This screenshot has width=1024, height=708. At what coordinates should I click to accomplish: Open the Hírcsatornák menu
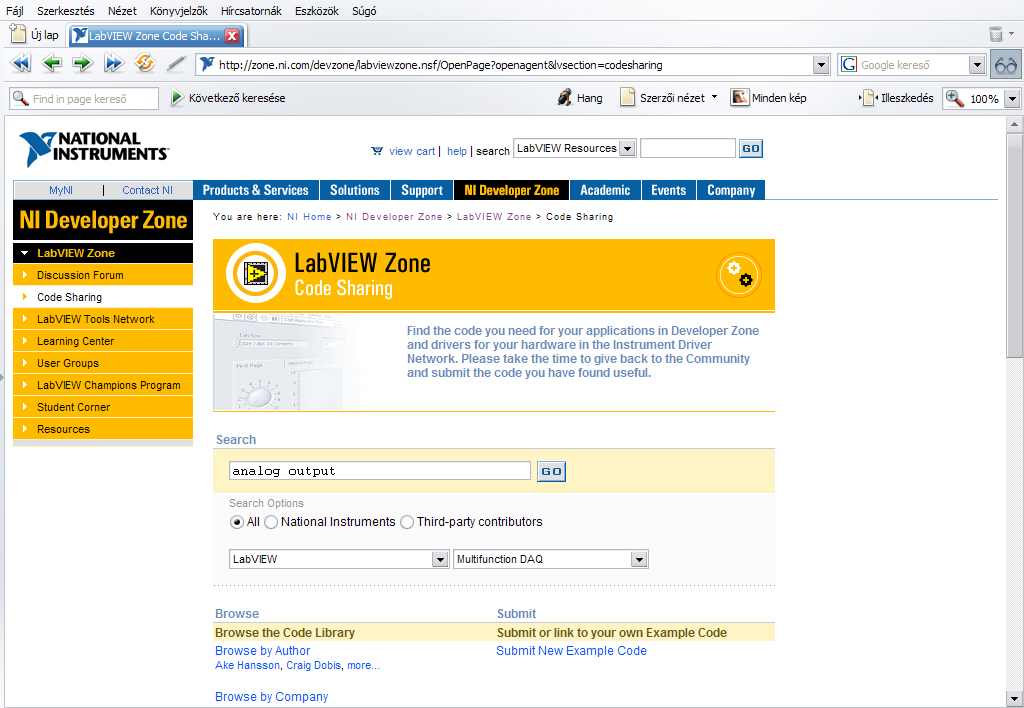(x=251, y=10)
